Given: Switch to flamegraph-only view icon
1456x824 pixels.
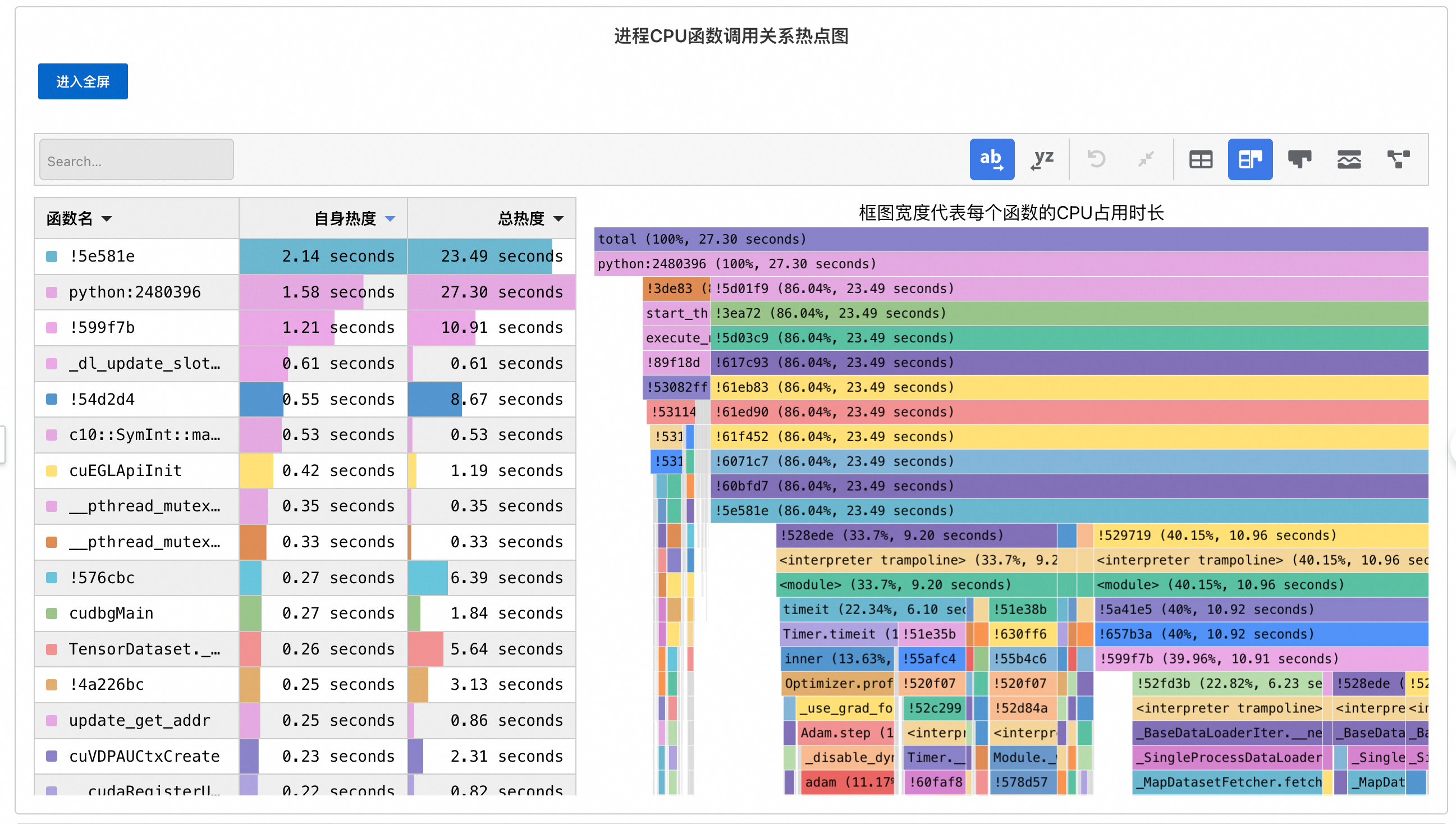Looking at the screenshot, I should (x=1299, y=159).
